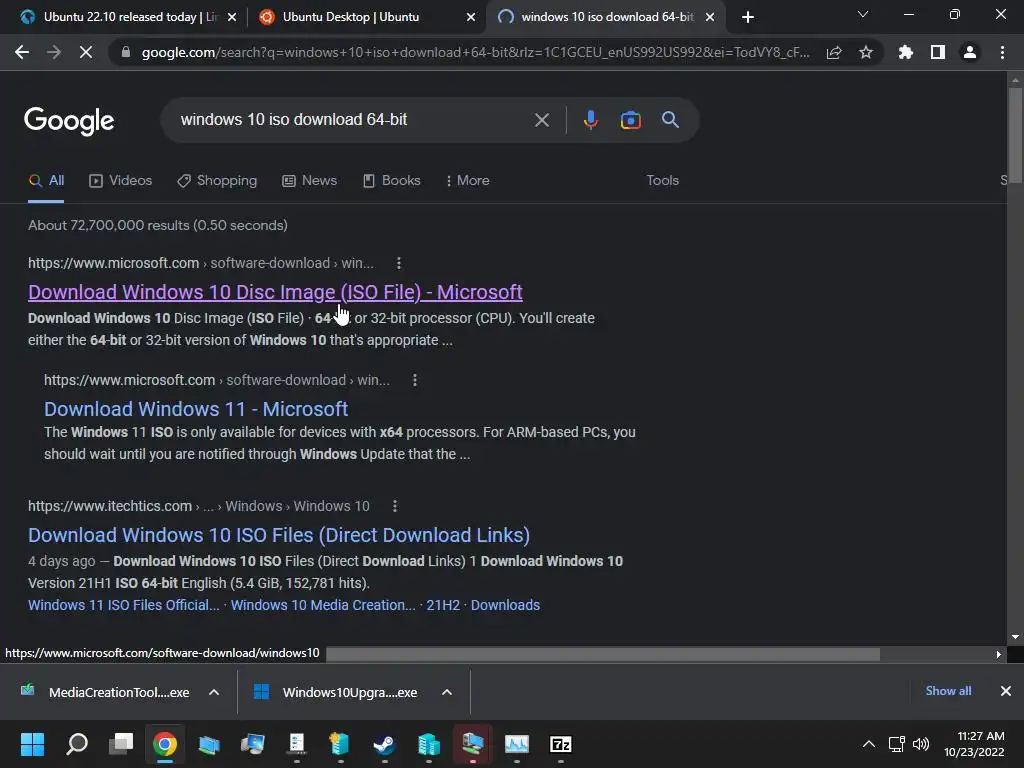
Task: Click the magnifier search button
Action: [670, 120]
